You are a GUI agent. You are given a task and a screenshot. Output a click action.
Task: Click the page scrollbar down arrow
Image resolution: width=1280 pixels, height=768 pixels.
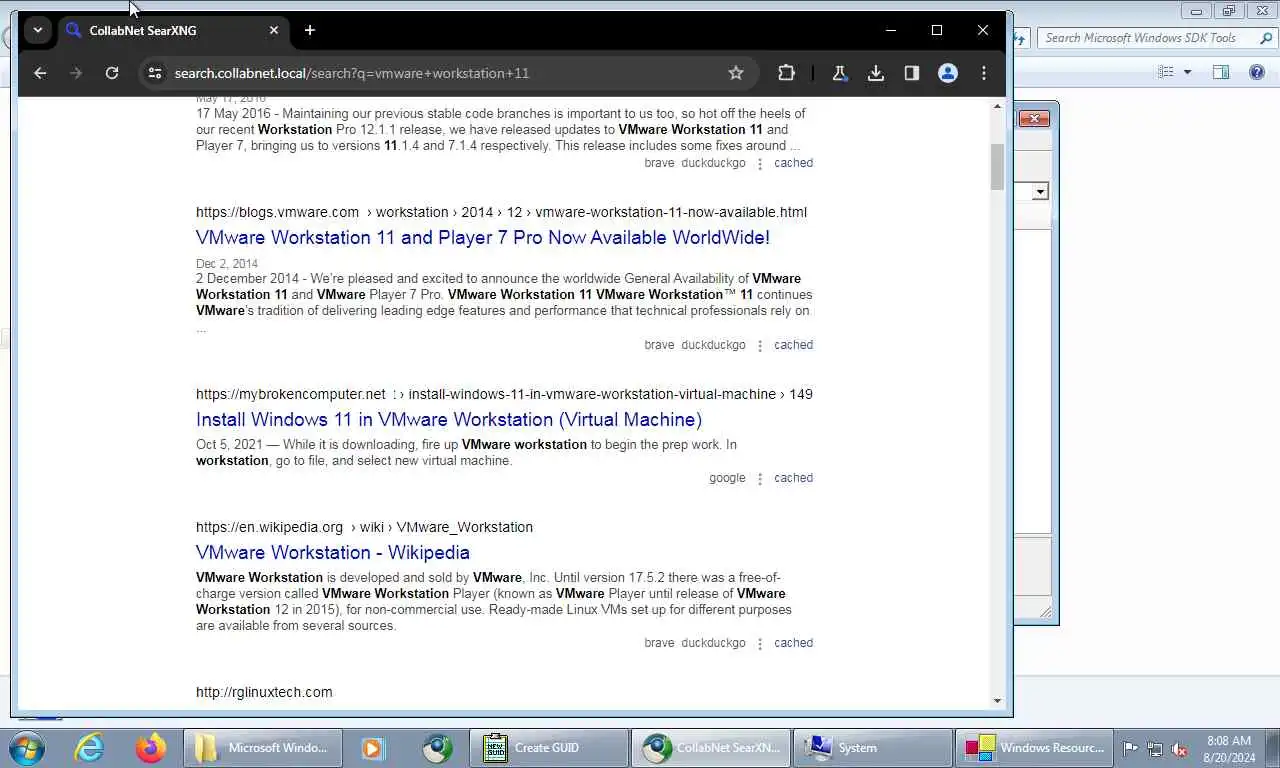point(997,701)
